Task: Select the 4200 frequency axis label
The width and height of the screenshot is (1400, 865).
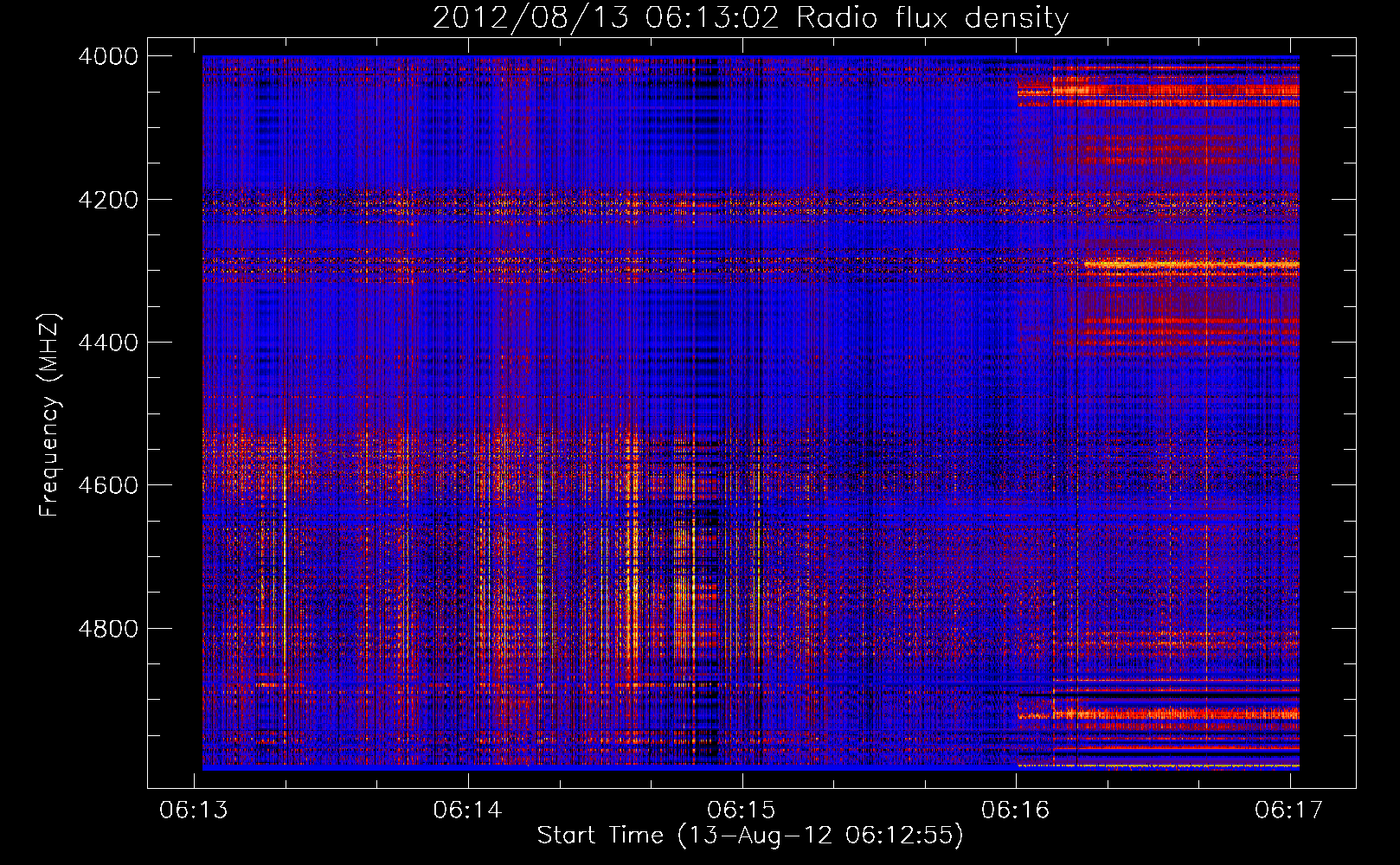Action: (x=108, y=200)
